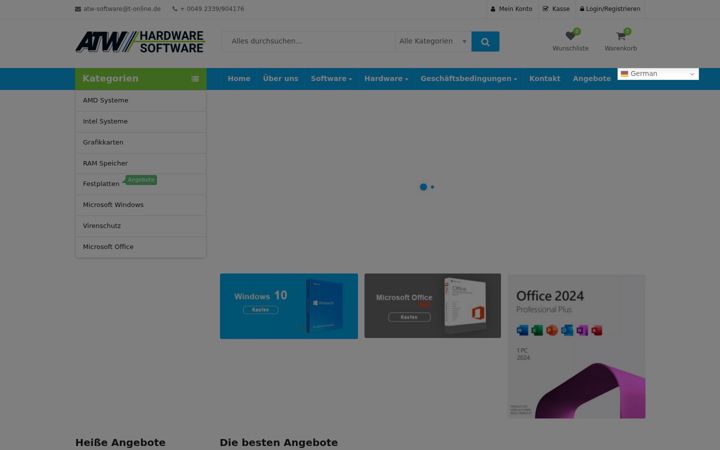The height and width of the screenshot is (450, 720).
Task: Select Microsoft Office category
Action: tap(141, 247)
